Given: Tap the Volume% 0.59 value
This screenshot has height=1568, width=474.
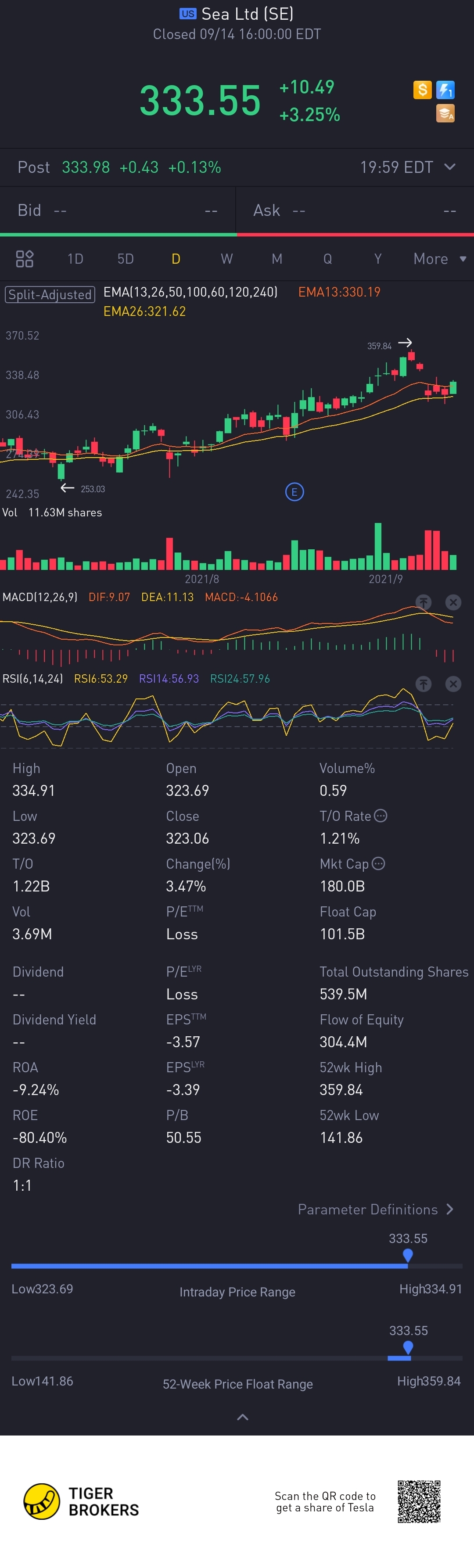Looking at the screenshot, I should (x=333, y=790).
